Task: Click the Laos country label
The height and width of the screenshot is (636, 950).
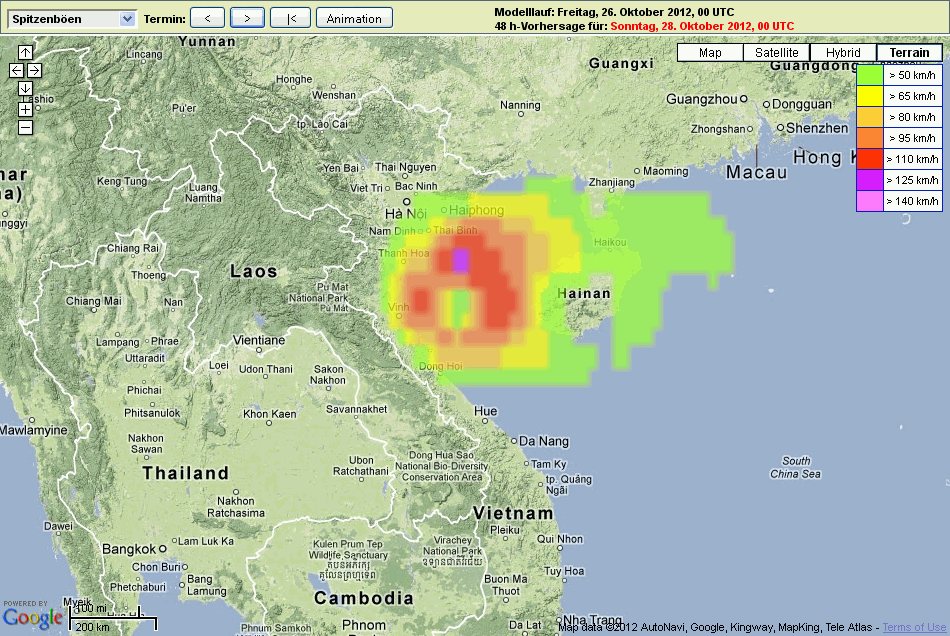Action: pos(253,271)
